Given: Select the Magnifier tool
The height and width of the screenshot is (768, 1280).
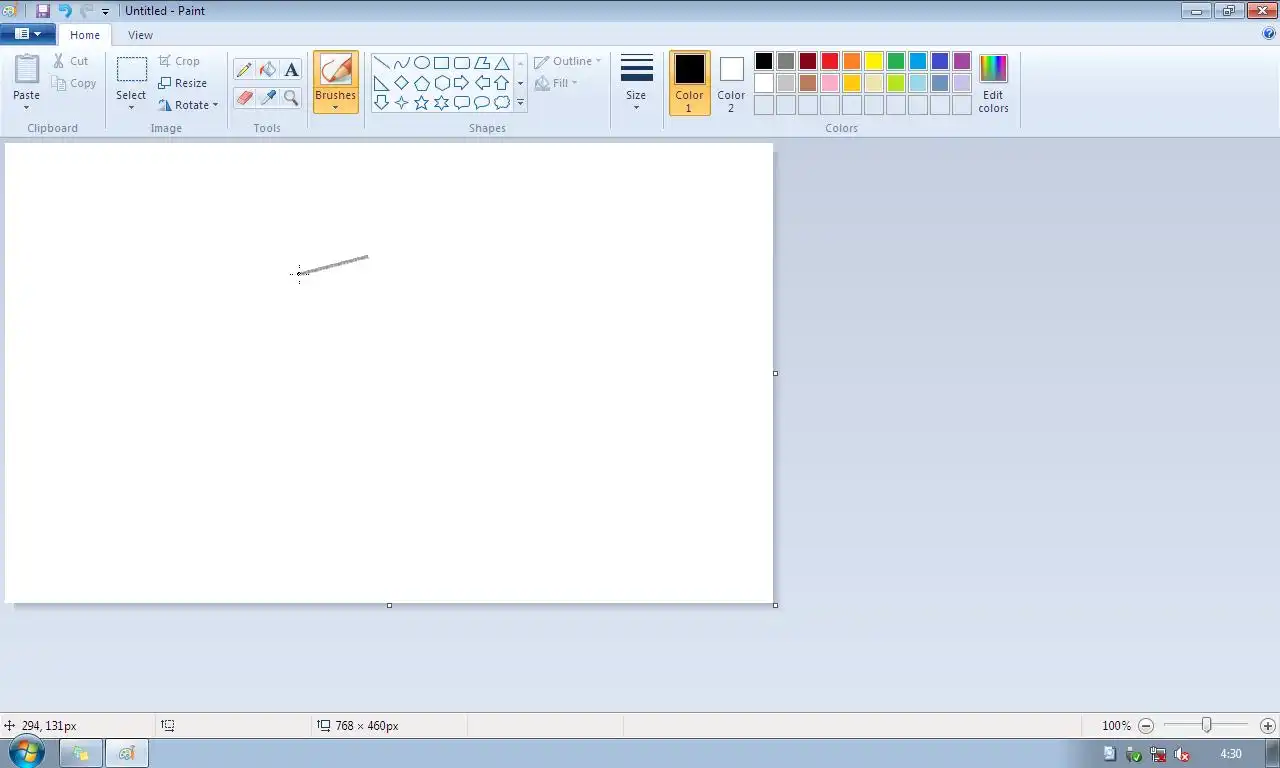Looking at the screenshot, I should tap(291, 97).
